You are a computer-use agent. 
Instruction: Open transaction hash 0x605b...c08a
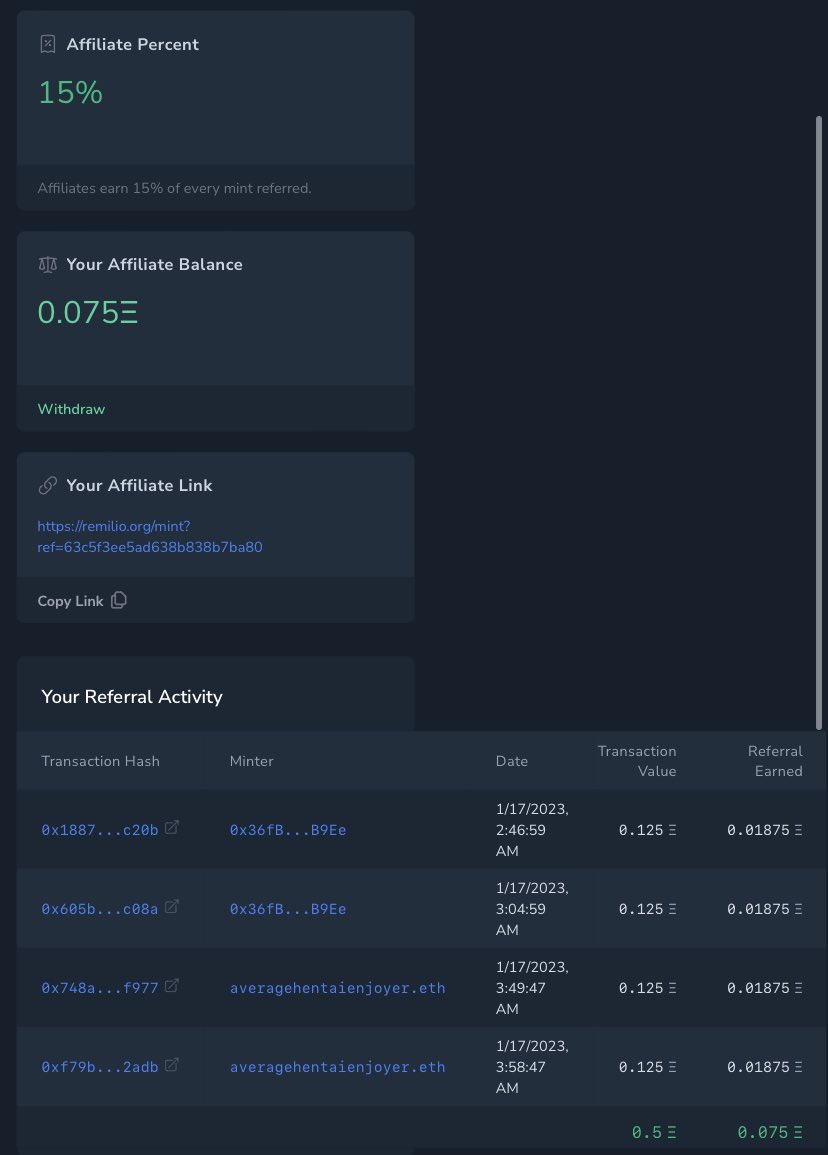99,909
